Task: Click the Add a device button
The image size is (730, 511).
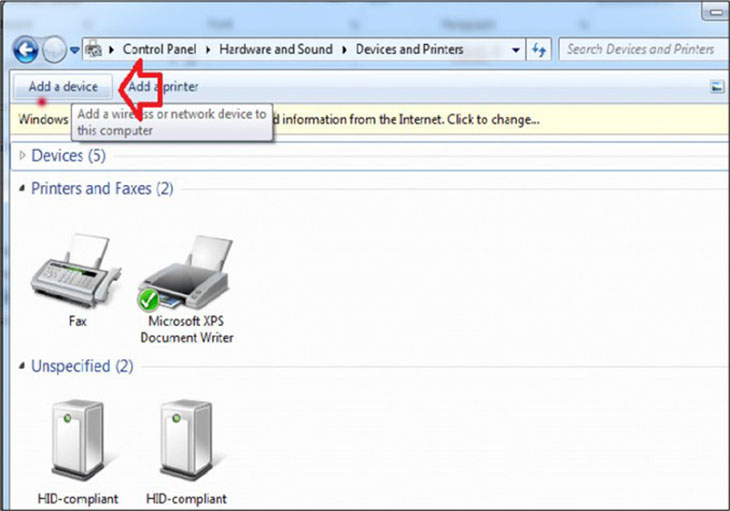Action: point(63,87)
